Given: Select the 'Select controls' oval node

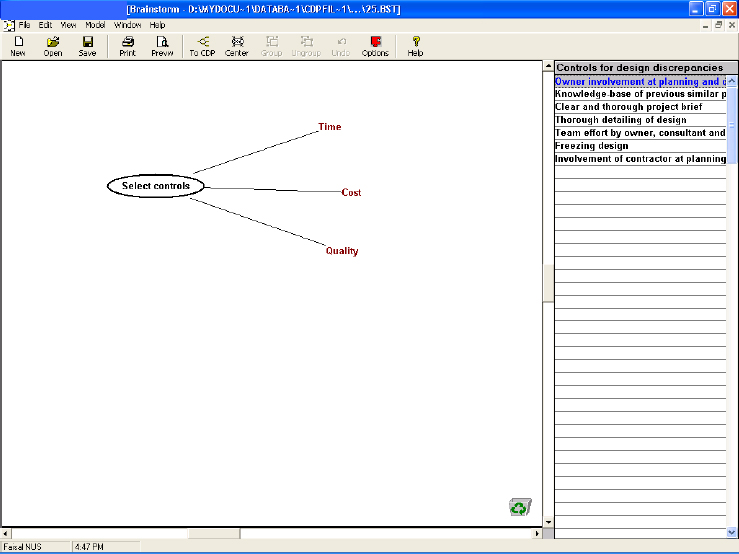Looking at the screenshot, I should click(156, 186).
